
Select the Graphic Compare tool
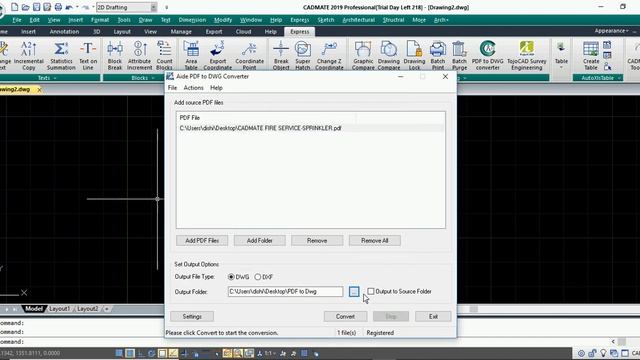(x=363, y=56)
